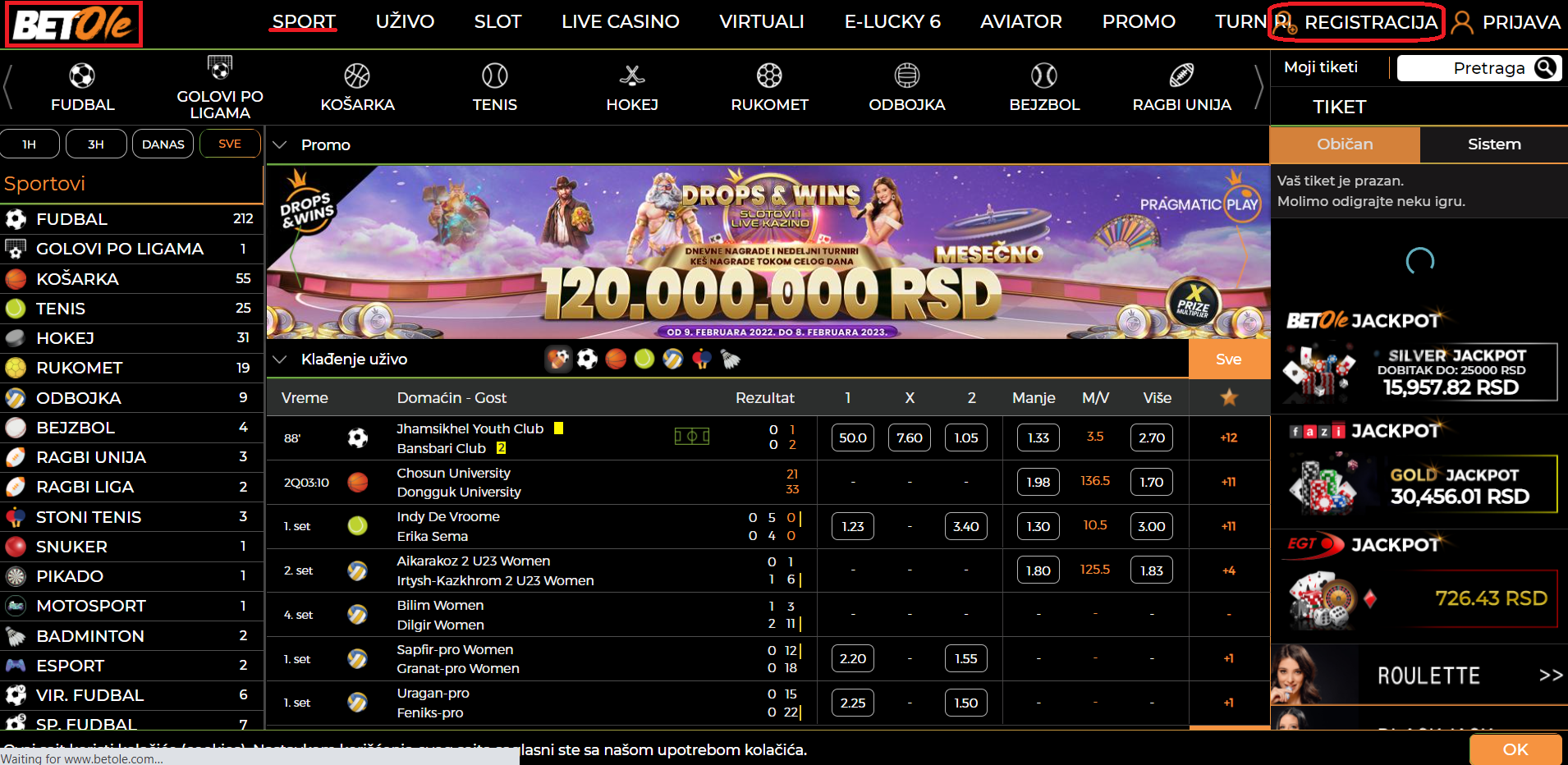Image resolution: width=1568 pixels, height=765 pixels.
Task: Click the orange Sve button
Action: [x=1229, y=359]
